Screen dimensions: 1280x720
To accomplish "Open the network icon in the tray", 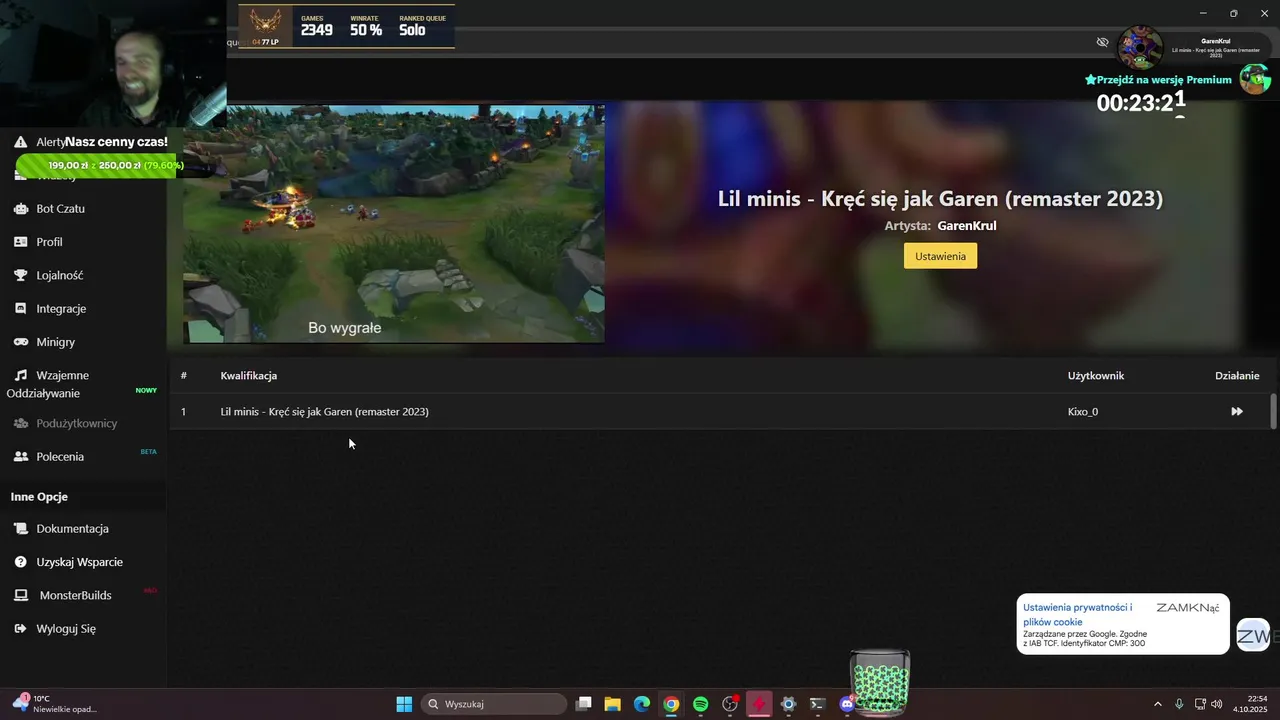I will click(1200, 704).
